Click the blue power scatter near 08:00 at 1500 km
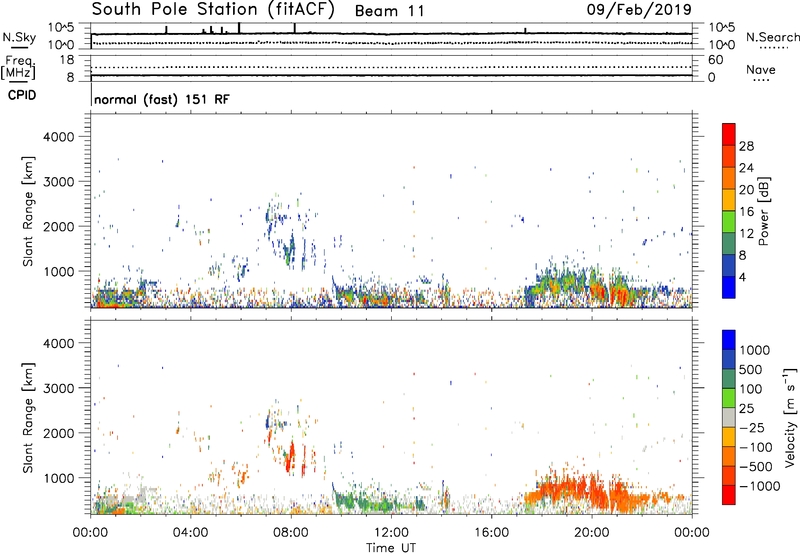This screenshot has width=800, height=554. 291,249
